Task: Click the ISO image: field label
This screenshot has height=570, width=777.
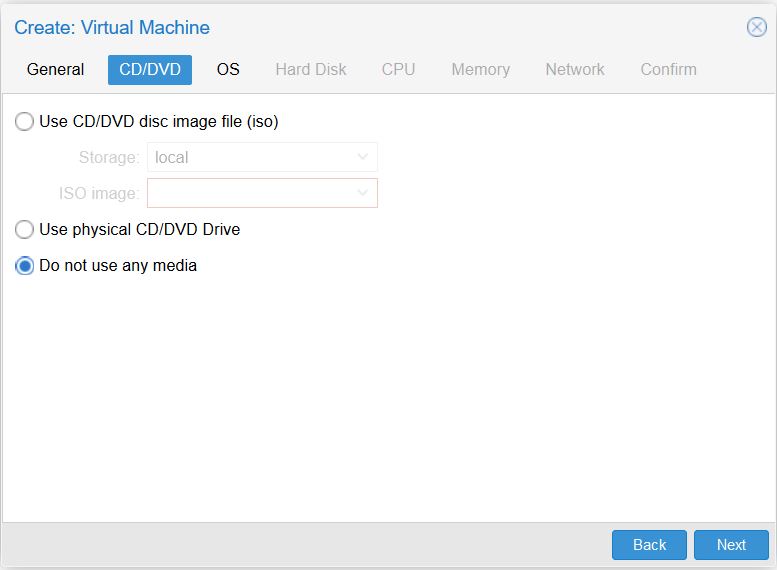Action: 99,193
